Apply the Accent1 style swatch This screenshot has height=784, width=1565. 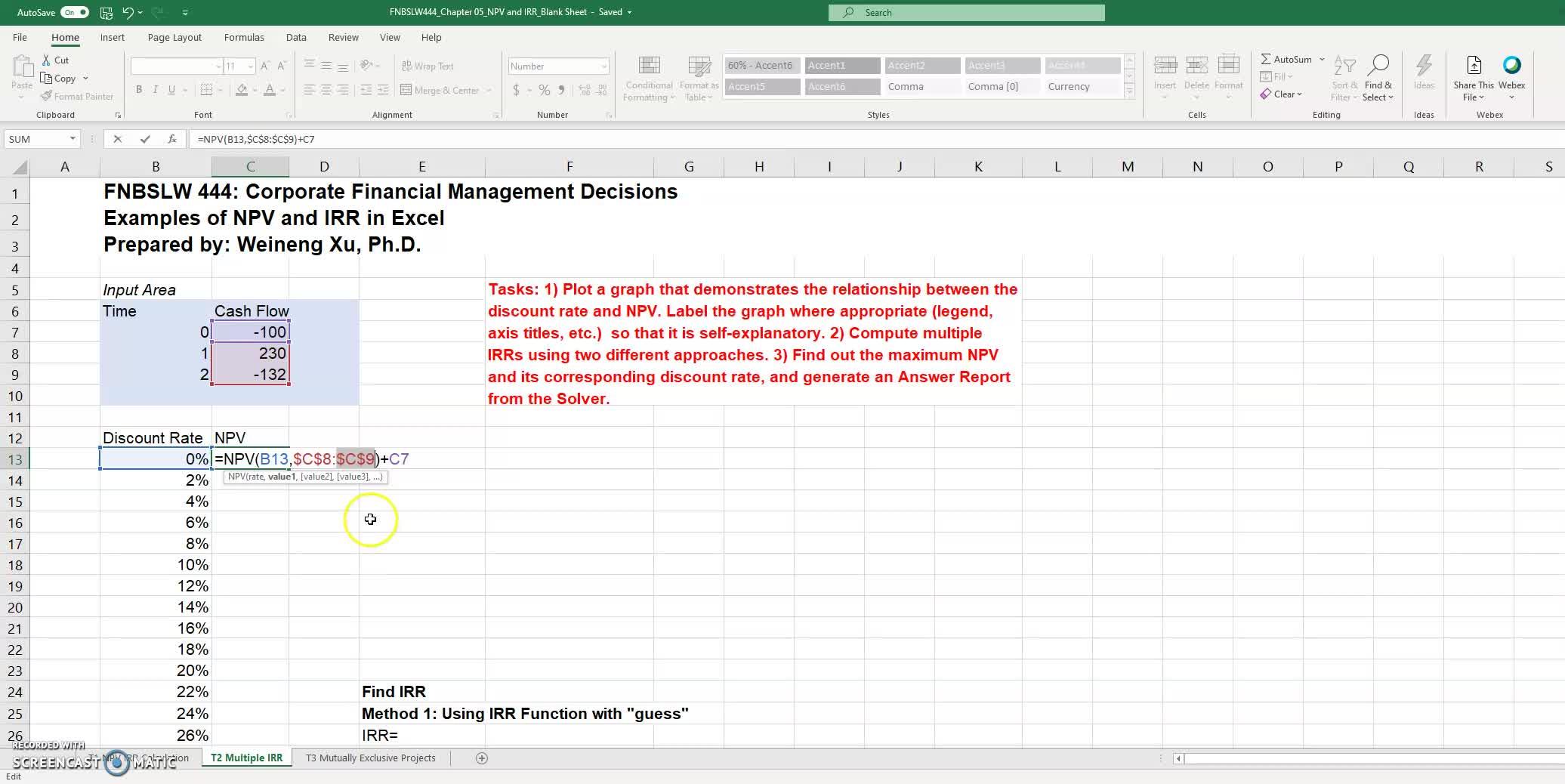click(x=842, y=66)
